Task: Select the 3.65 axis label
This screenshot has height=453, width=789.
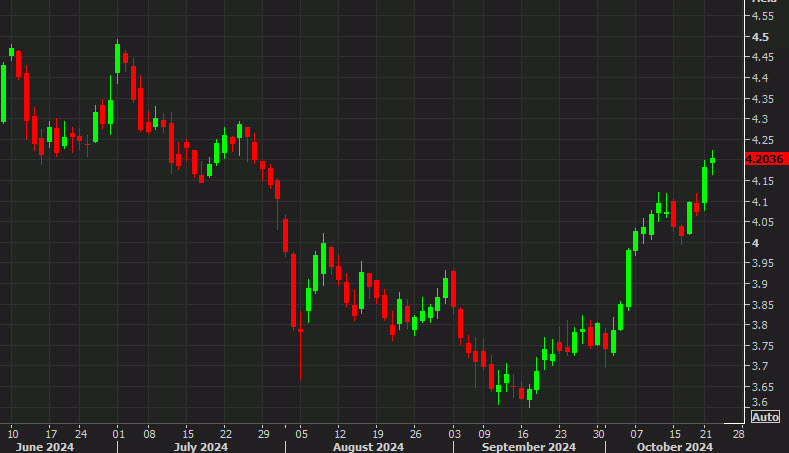Action: tap(762, 387)
